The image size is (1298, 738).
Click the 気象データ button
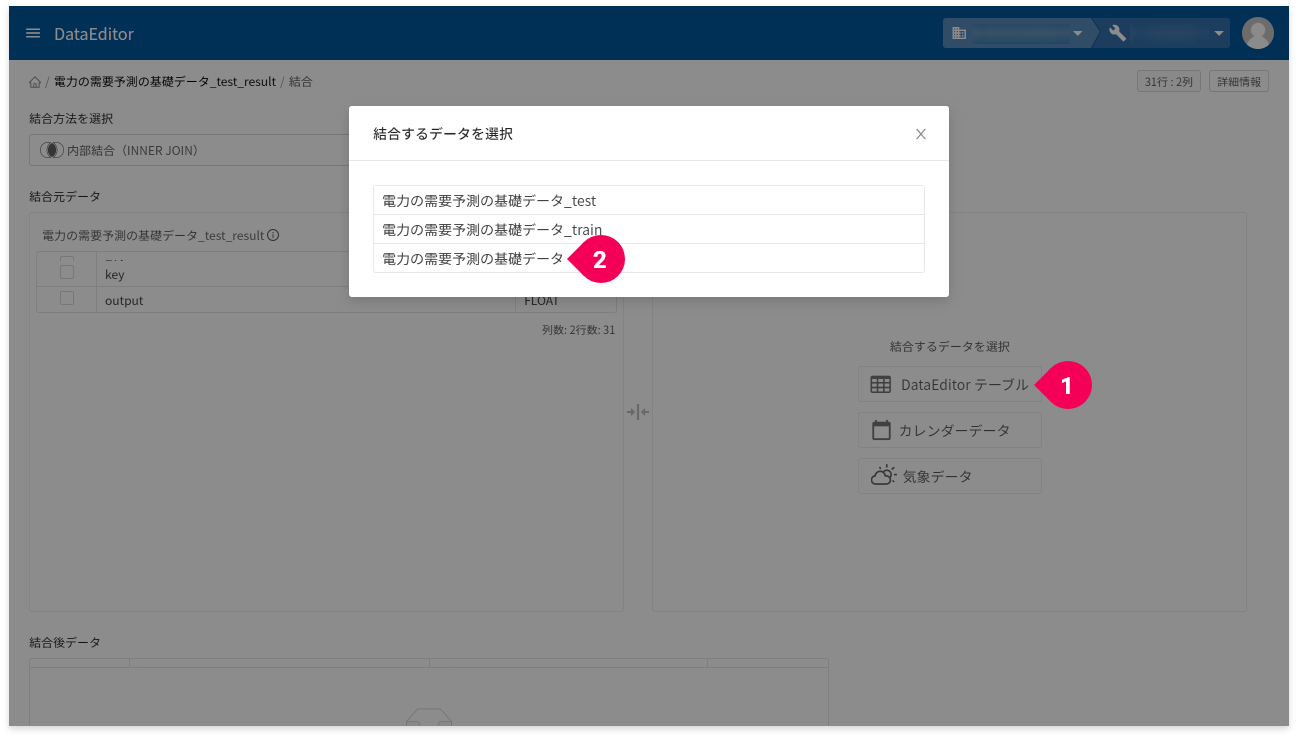coord(949,476)
